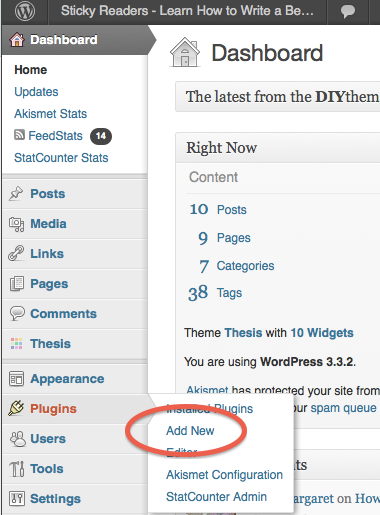Viewport: 380px width, 515px height.
Task: Click the Plugins plug icon
Action: pos(16,408)
